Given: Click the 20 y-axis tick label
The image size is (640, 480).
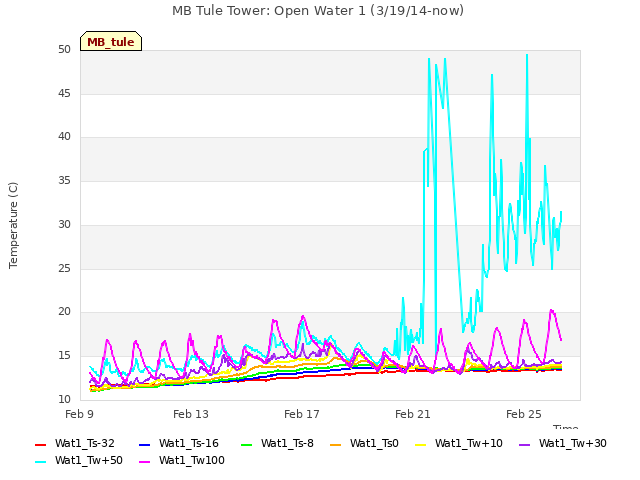Looking at the screenshot, I should 64,312.
